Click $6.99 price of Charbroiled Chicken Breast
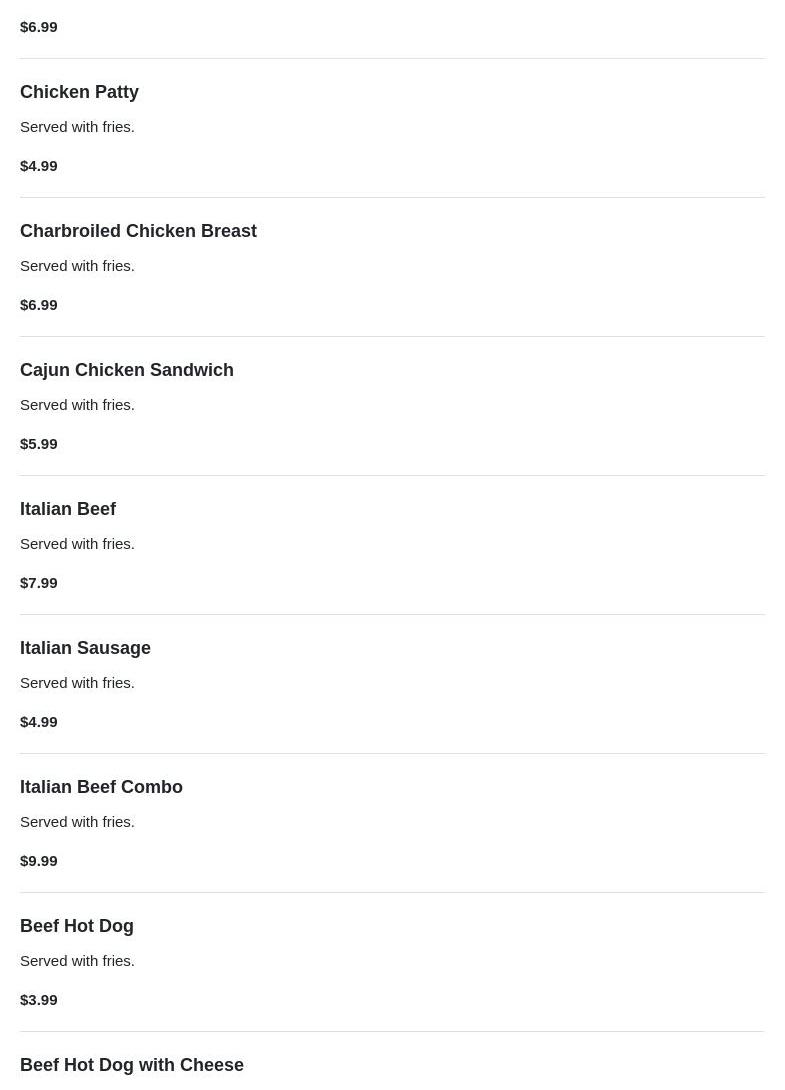Image resolution: width=785 pixels, height=1090 pixels. [x=39, y=305]
